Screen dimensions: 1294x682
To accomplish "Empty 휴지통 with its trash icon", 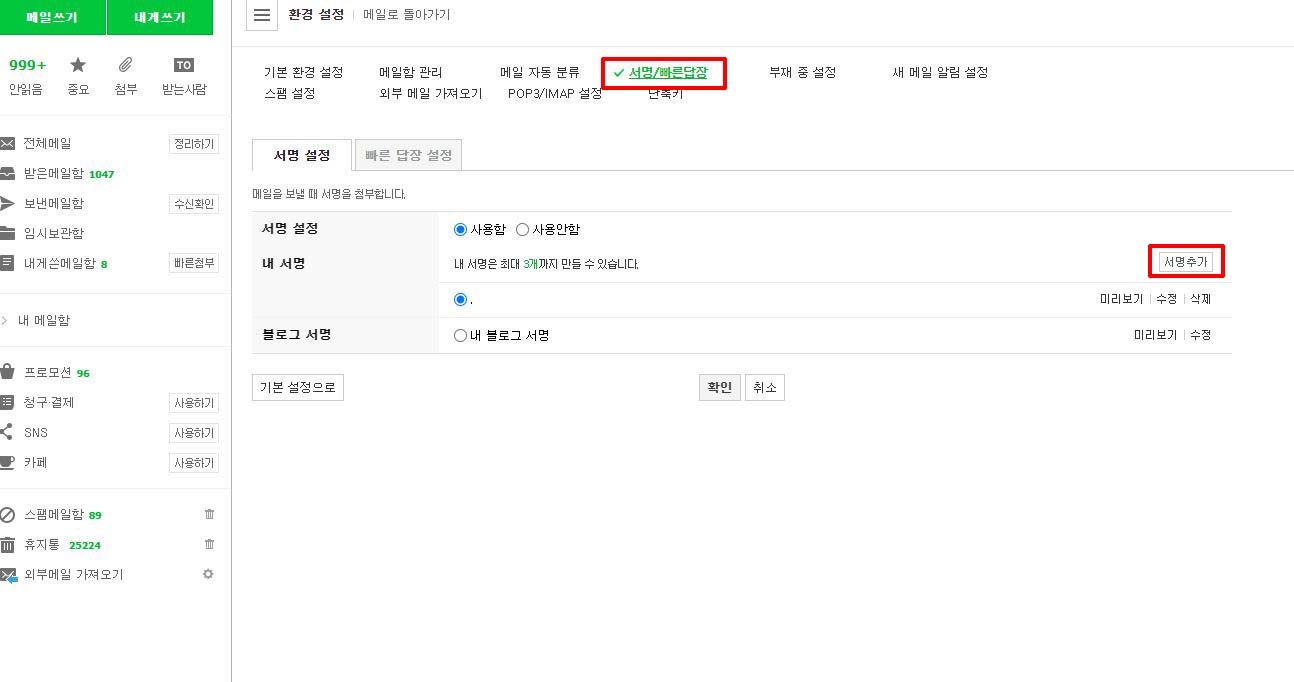I will [209, 544].
